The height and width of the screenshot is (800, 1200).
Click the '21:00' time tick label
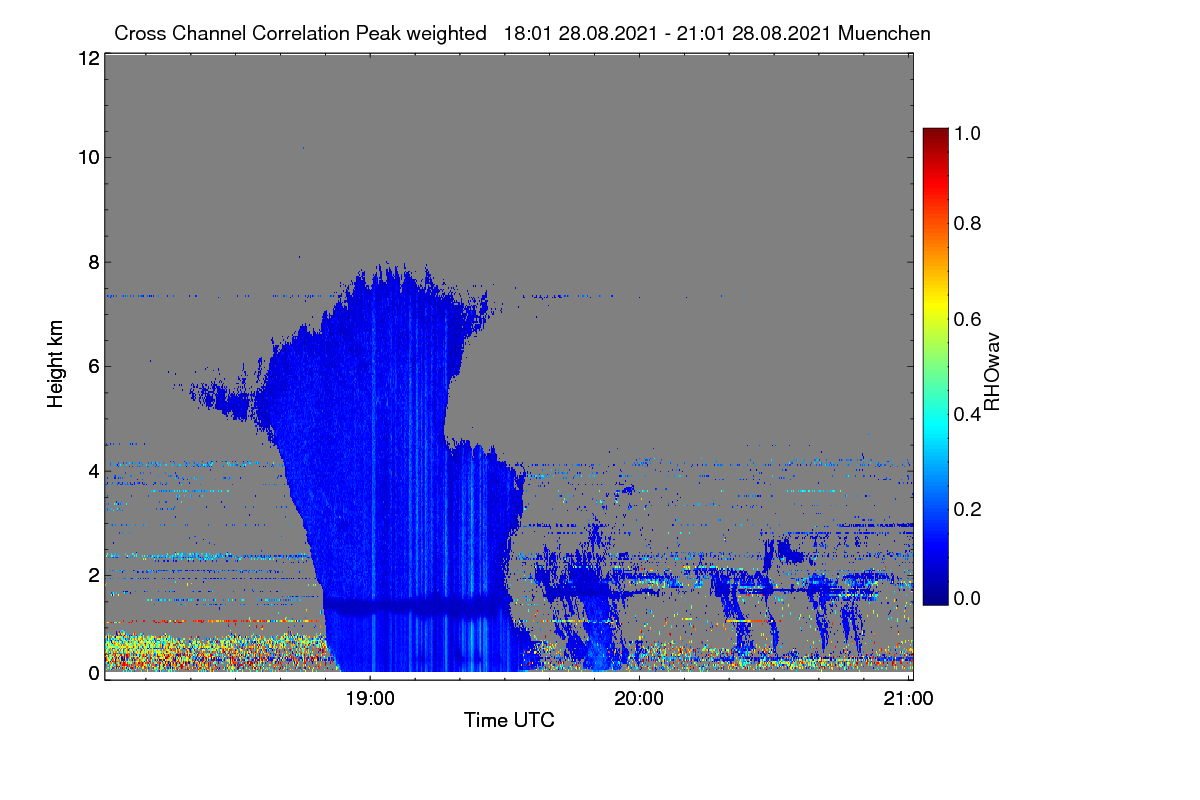909,699
